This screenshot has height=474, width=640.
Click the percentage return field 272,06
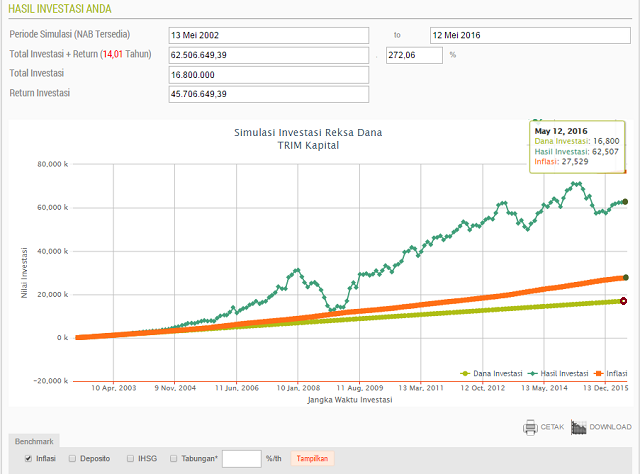point(414,55)
